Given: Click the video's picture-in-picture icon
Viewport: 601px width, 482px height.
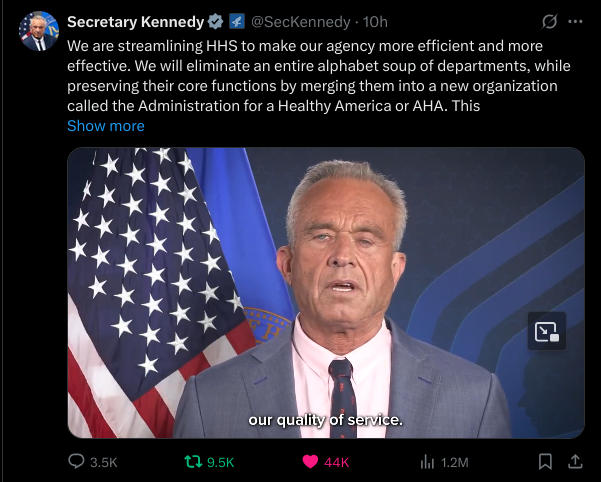Looking at the screenshot, I should coord(547,332).
